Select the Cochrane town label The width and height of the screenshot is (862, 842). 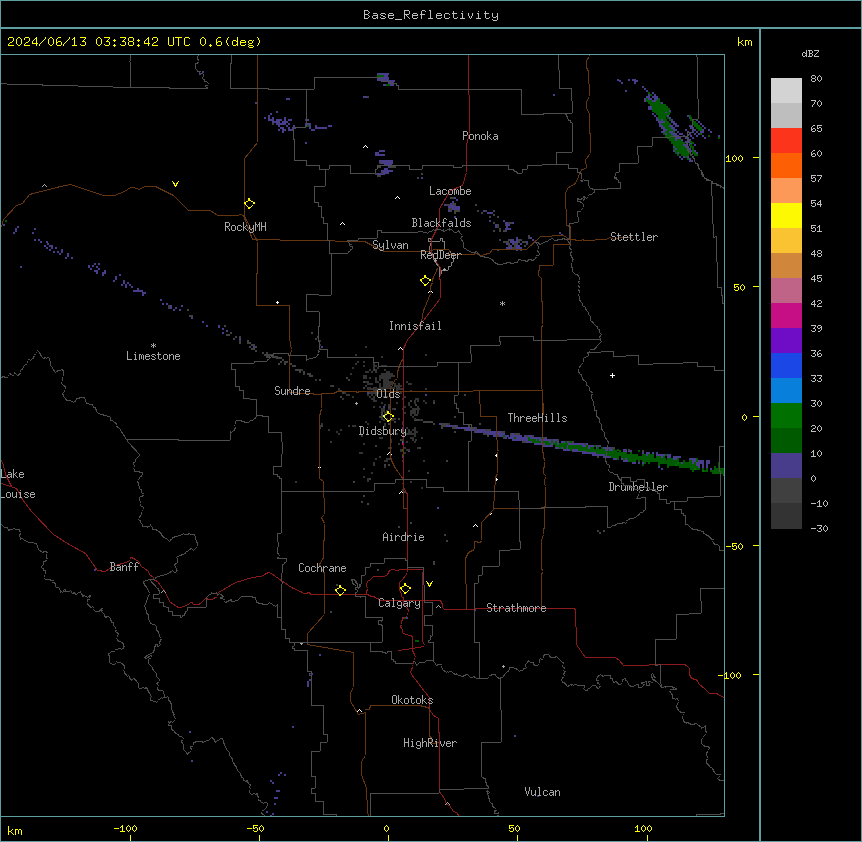coord(322,568)
